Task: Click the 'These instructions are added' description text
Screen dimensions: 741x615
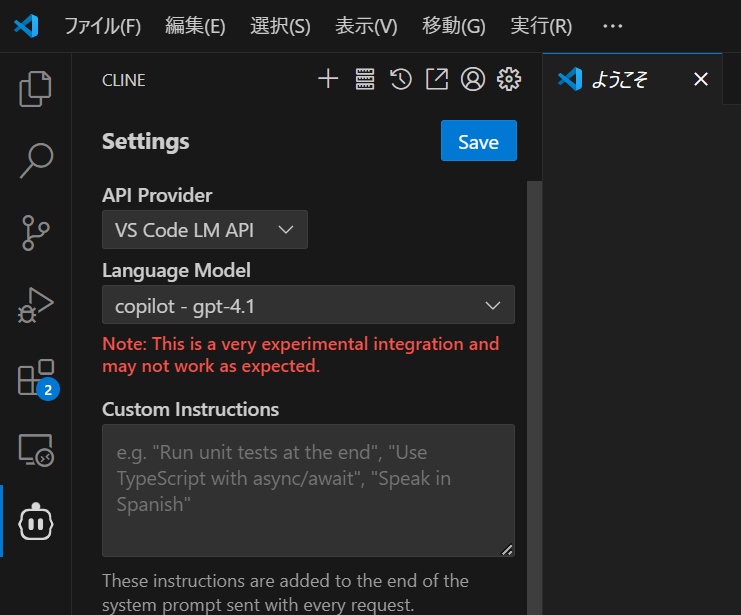Action: point(285,592)
